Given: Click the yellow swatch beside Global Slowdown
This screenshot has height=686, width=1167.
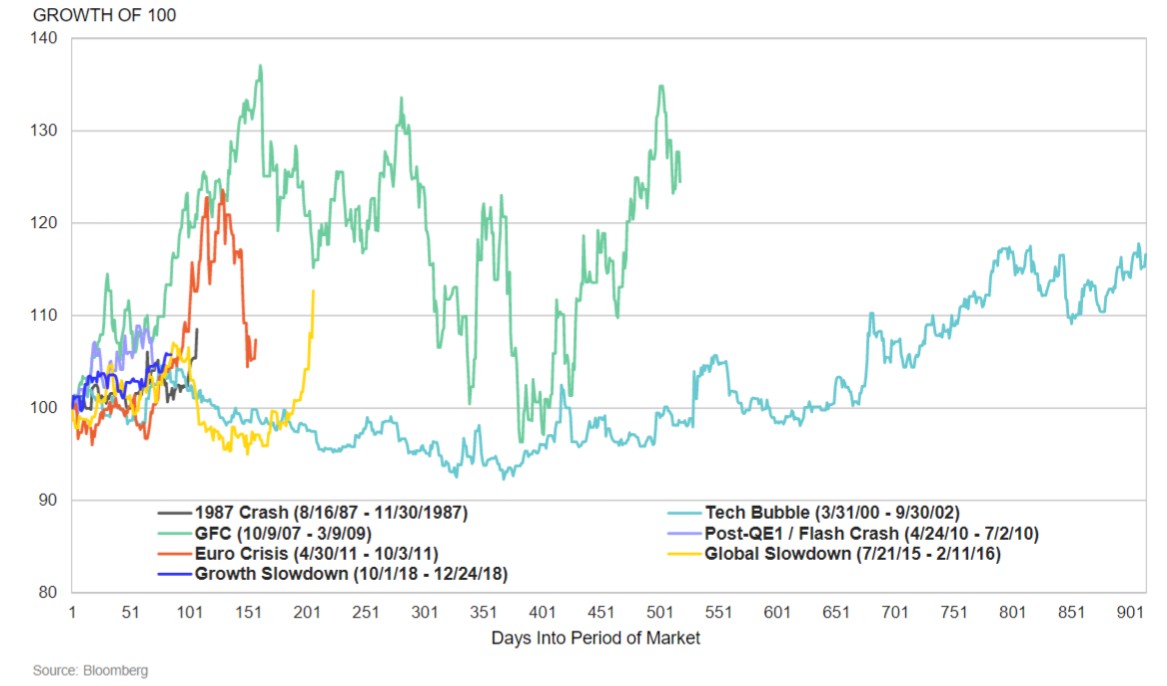Looking at the screenshot, I should 683,554.
